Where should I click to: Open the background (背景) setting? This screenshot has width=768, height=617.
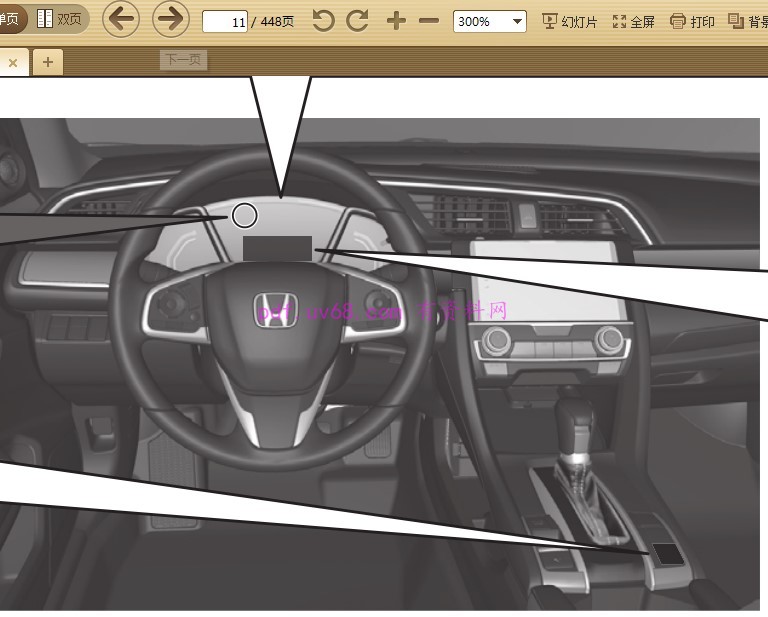pos(748,21)
